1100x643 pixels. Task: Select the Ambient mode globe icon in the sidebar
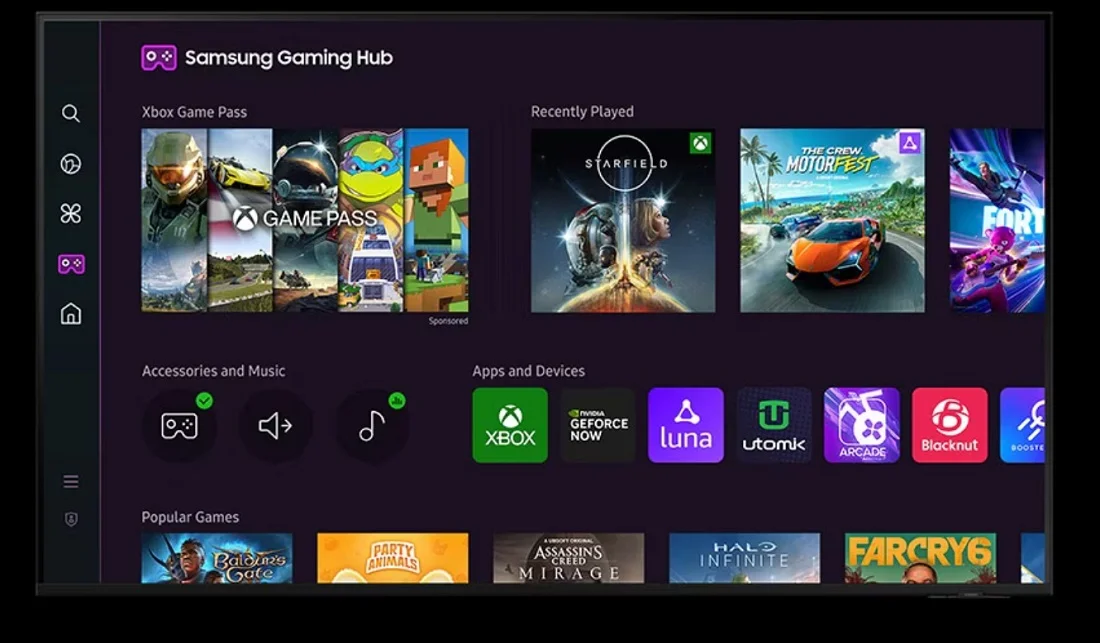tap(71, 163)
